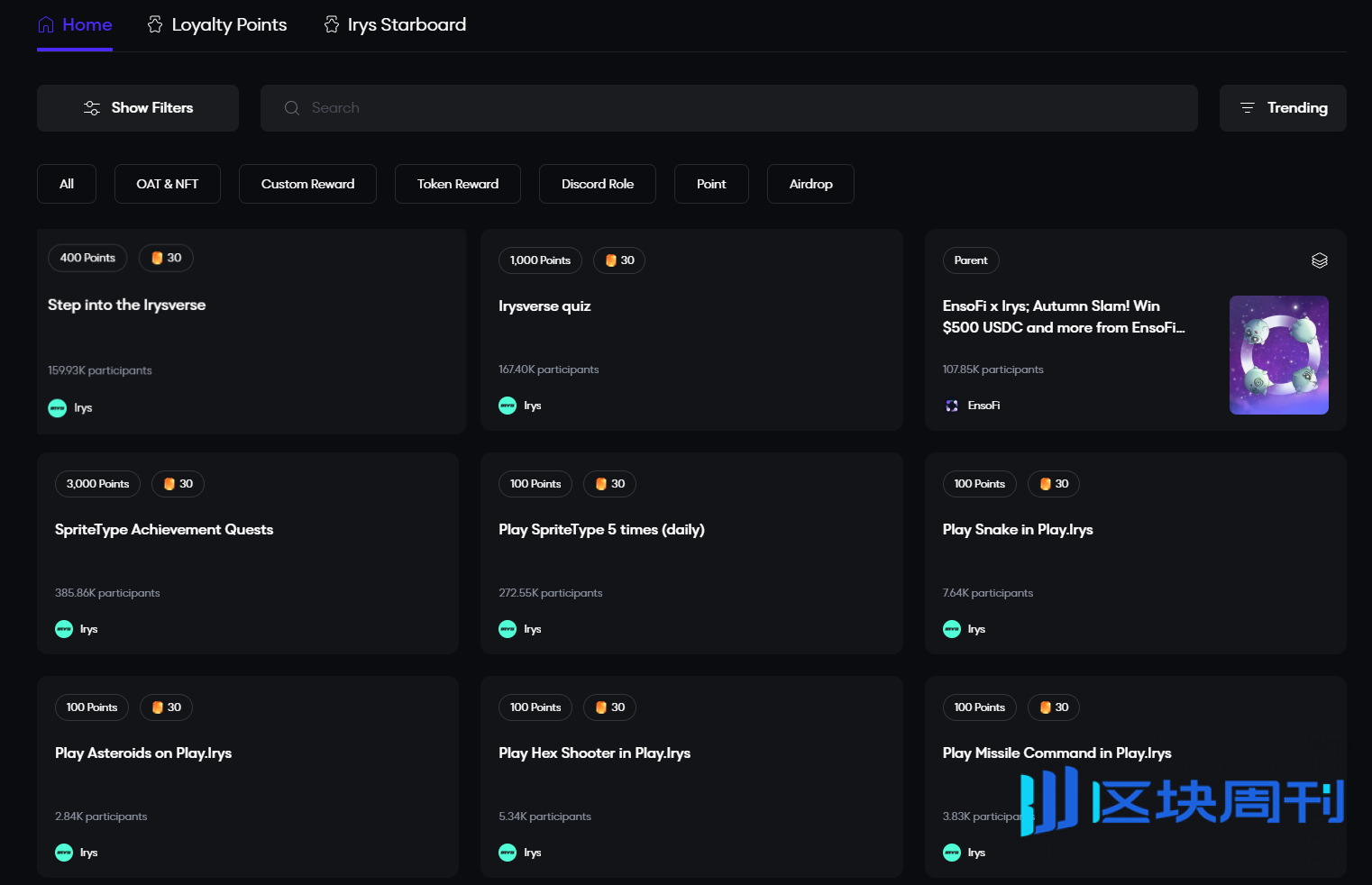
Task: Click the 107.85K participants text
Action: pyautogui.click(x=993, y=370)
